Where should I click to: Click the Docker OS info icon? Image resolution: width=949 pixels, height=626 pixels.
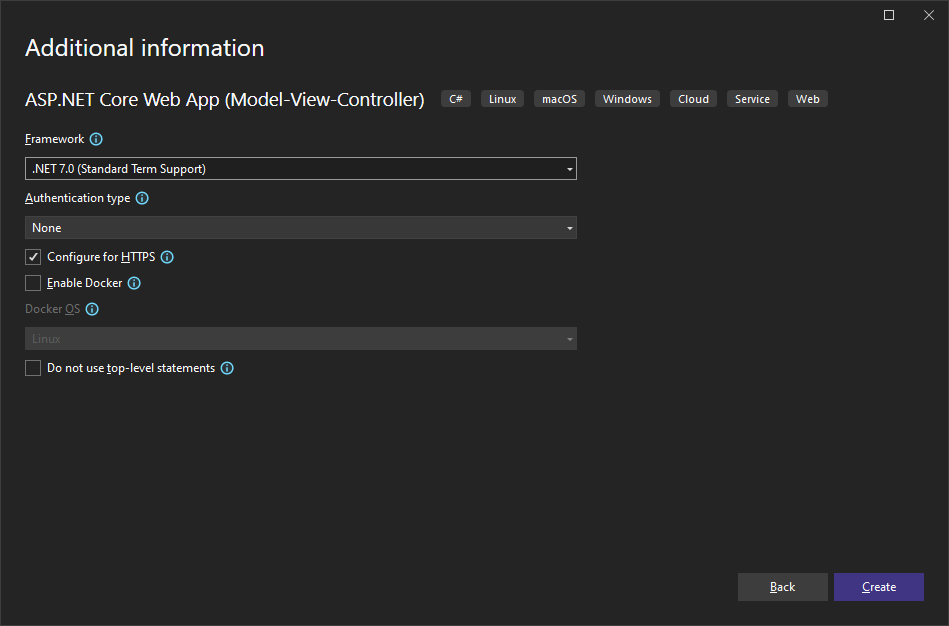coord(92,309)
